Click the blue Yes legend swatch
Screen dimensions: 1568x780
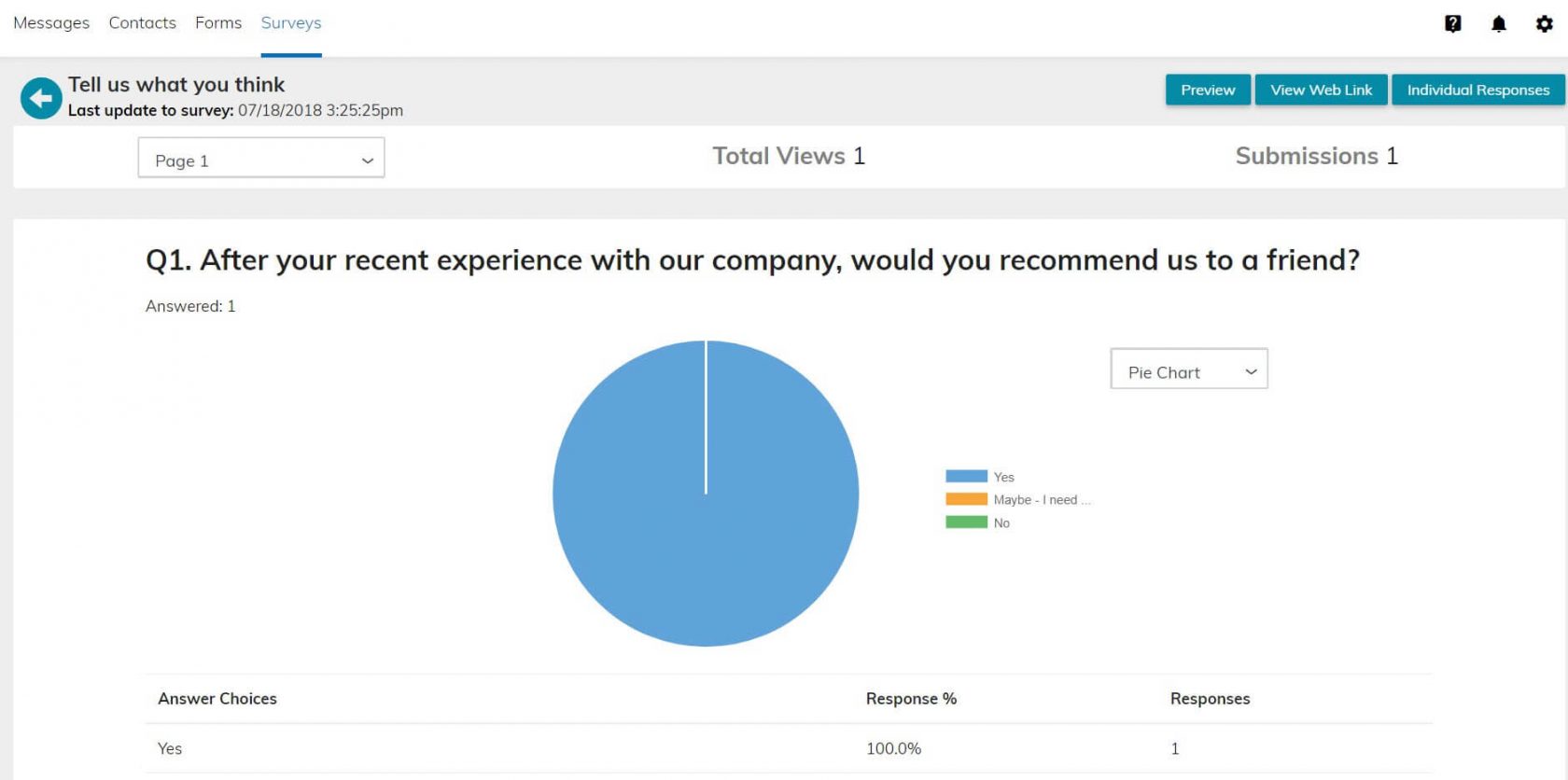(966, 477)
